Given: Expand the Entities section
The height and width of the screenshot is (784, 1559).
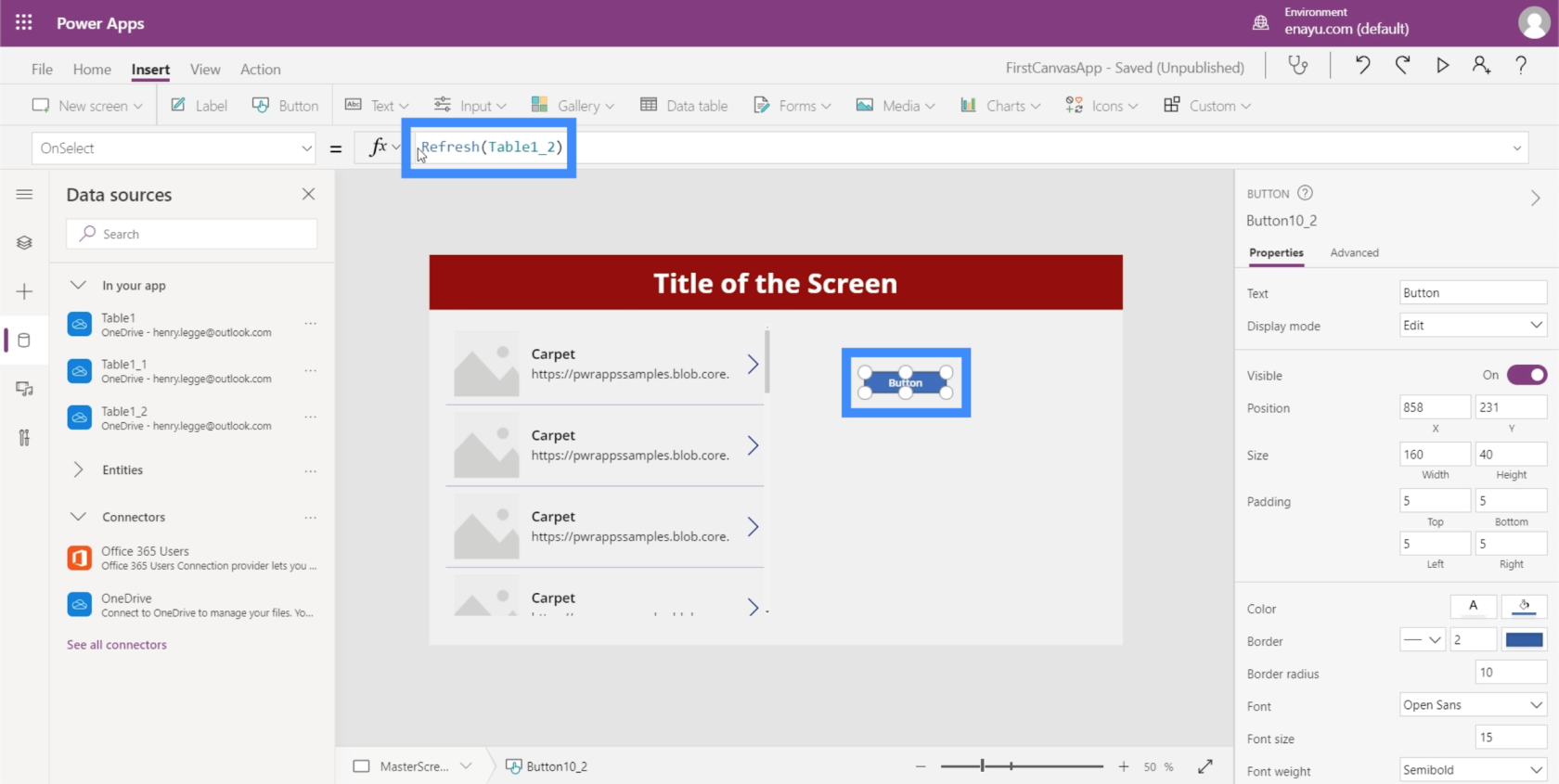Looking at the screenshot, I should 79,469.
